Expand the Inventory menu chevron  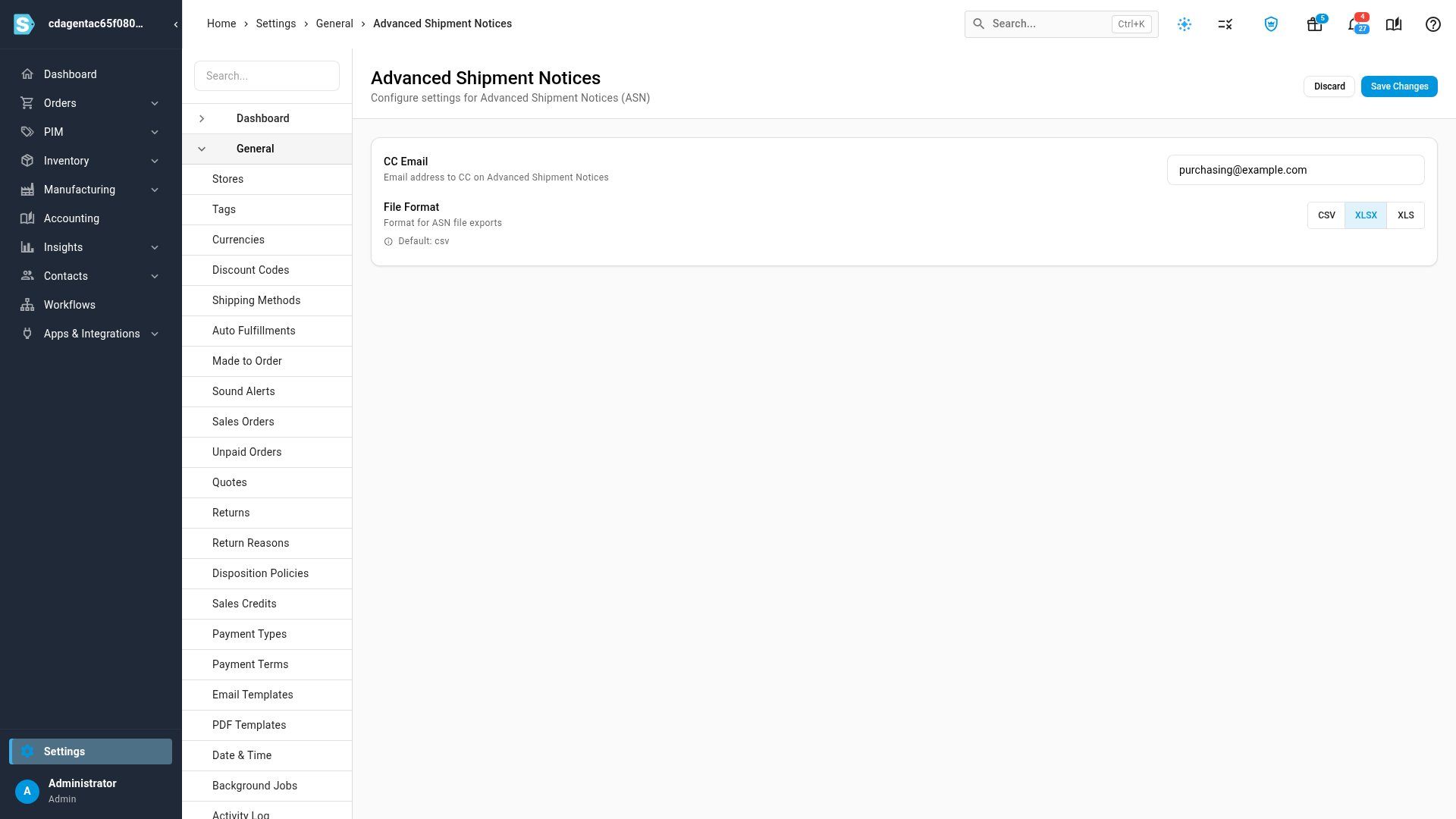pos(155,161)
